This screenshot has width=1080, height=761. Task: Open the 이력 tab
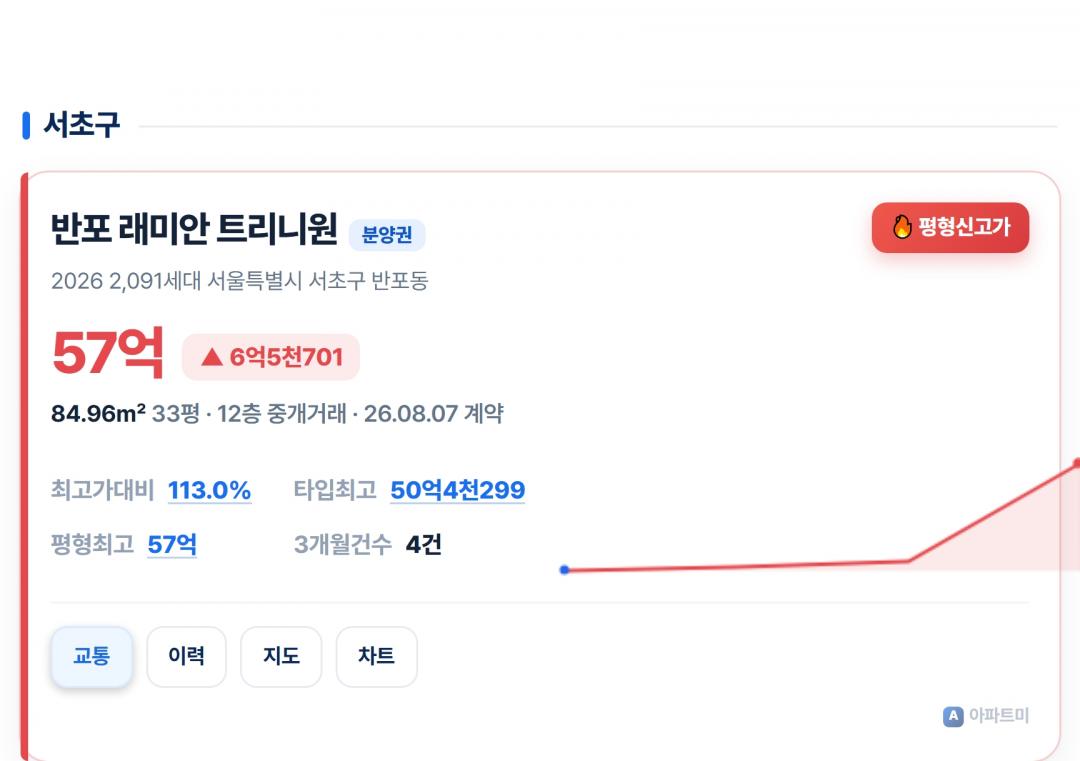pos(186,656)
